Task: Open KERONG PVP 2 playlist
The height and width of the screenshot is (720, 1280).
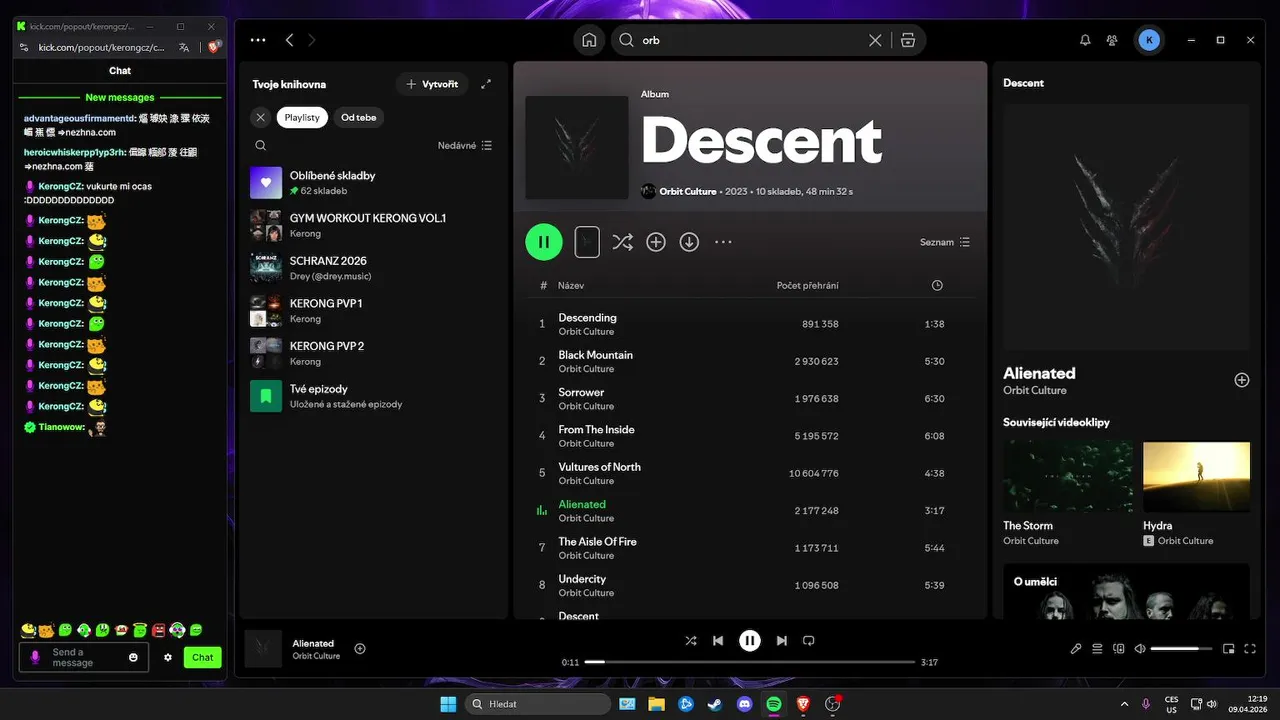Action: (373, 354)
